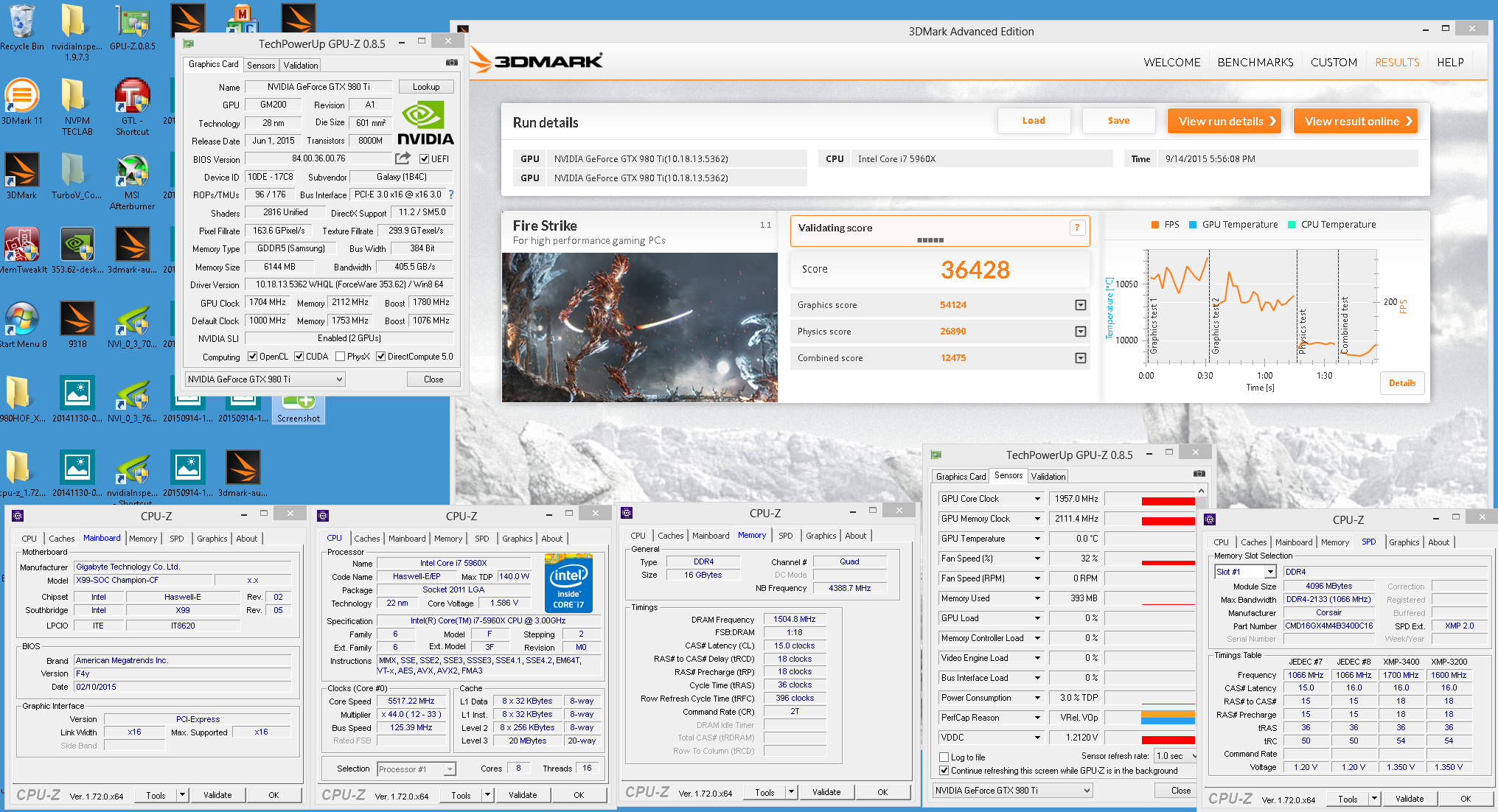Open the Slot #1 memory slot dropdown
This screenshot has width=1498, height=812.
[1245, 572]
